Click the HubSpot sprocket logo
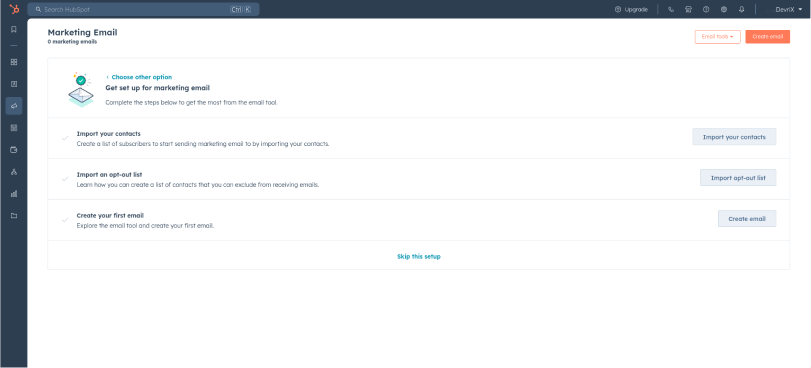The image size is (811, 368). tap(14, 9)
